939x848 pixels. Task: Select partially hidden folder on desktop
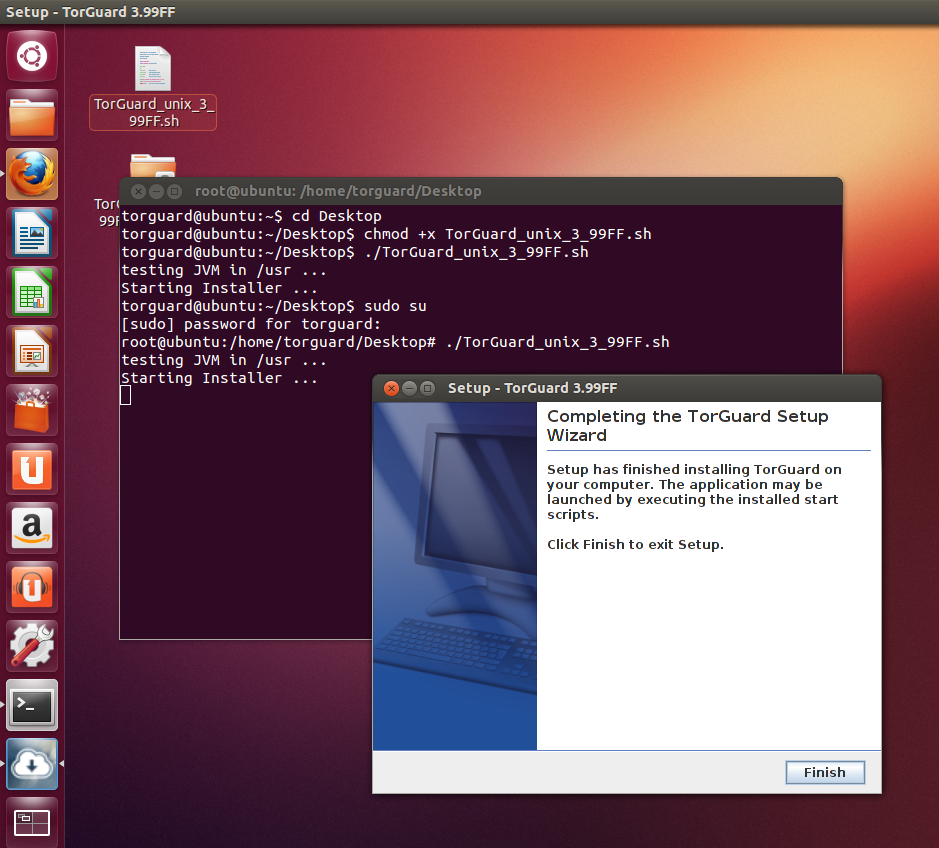point(153,165)
